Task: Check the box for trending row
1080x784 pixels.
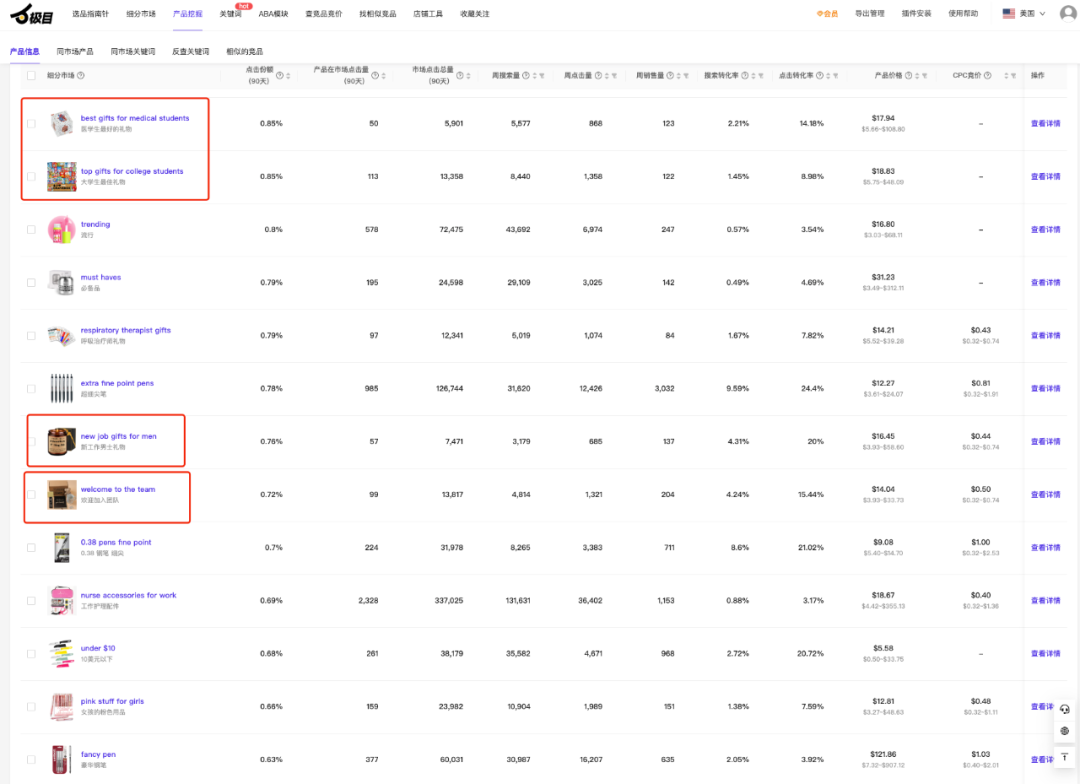Action: coord(31,229)
